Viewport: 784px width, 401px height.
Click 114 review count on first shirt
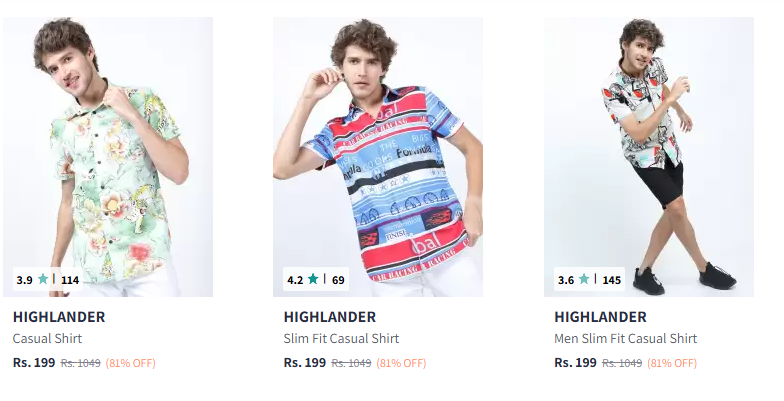(70, 280)
